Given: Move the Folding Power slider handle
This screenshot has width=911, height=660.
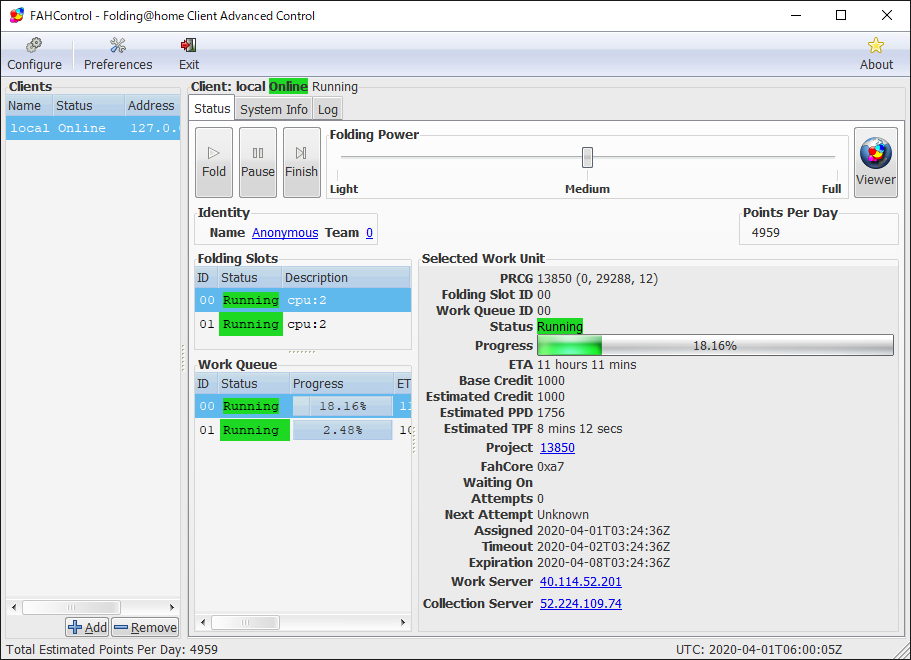Looking at the screenshot, I should click(587, 157).
